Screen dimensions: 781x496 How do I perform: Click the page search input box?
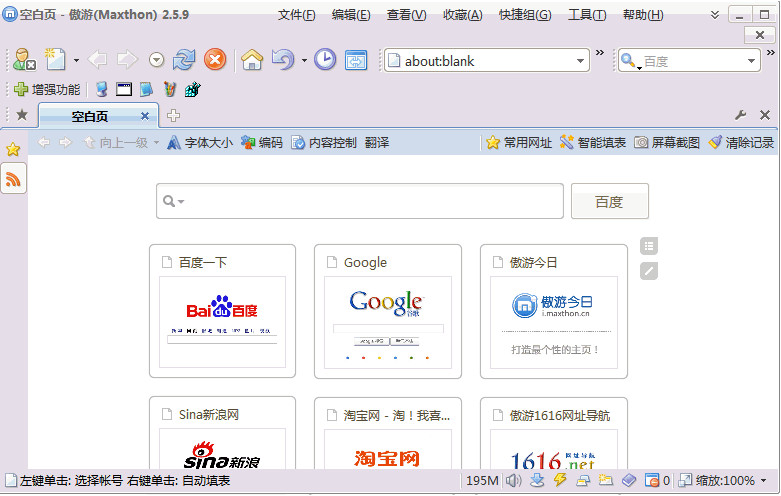[360, 201]
